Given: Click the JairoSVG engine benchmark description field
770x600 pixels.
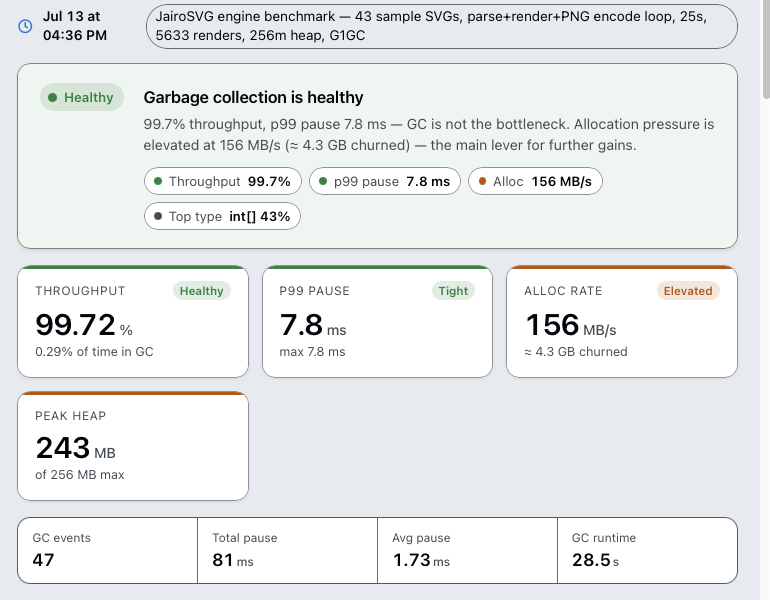Looking at the screenshot, I should pos(442,26).
